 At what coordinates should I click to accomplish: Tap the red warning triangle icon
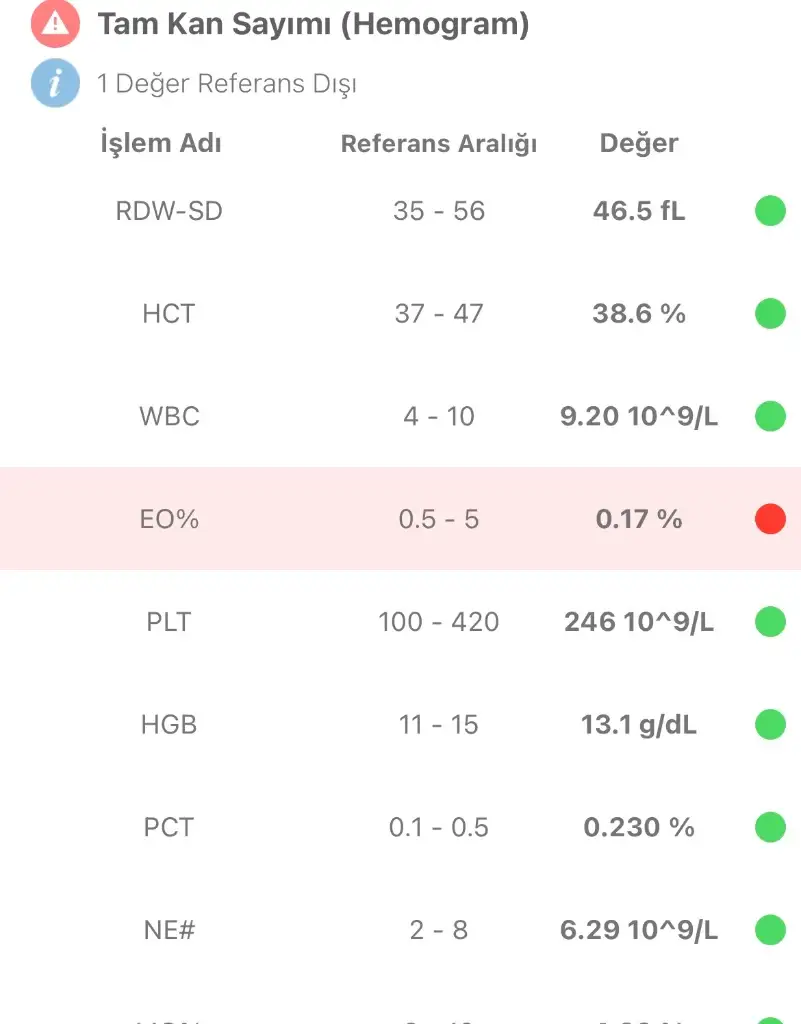click(56, 25)
